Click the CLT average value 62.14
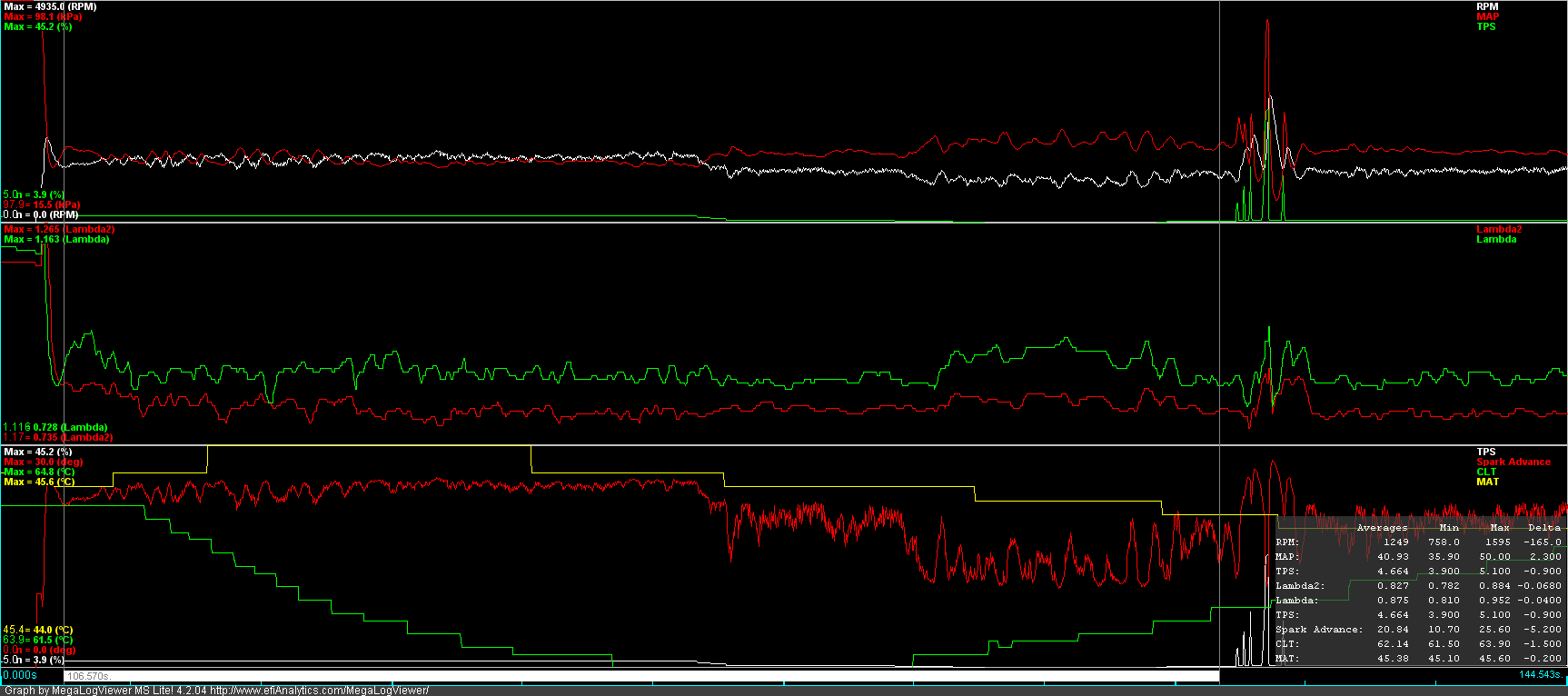The image size is (1568, 696). pos(1393,643)
